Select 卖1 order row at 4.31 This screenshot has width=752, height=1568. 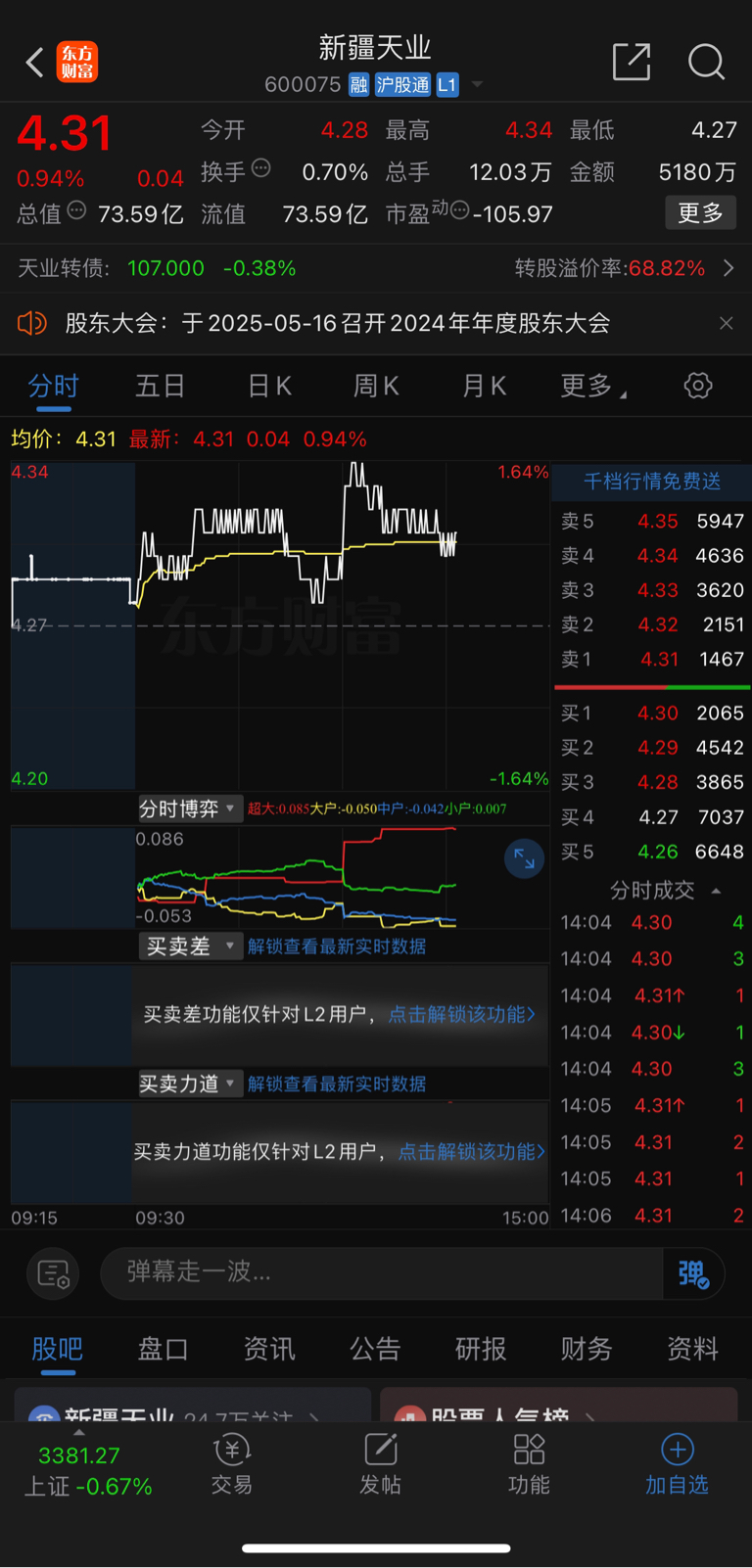(652, 660)
